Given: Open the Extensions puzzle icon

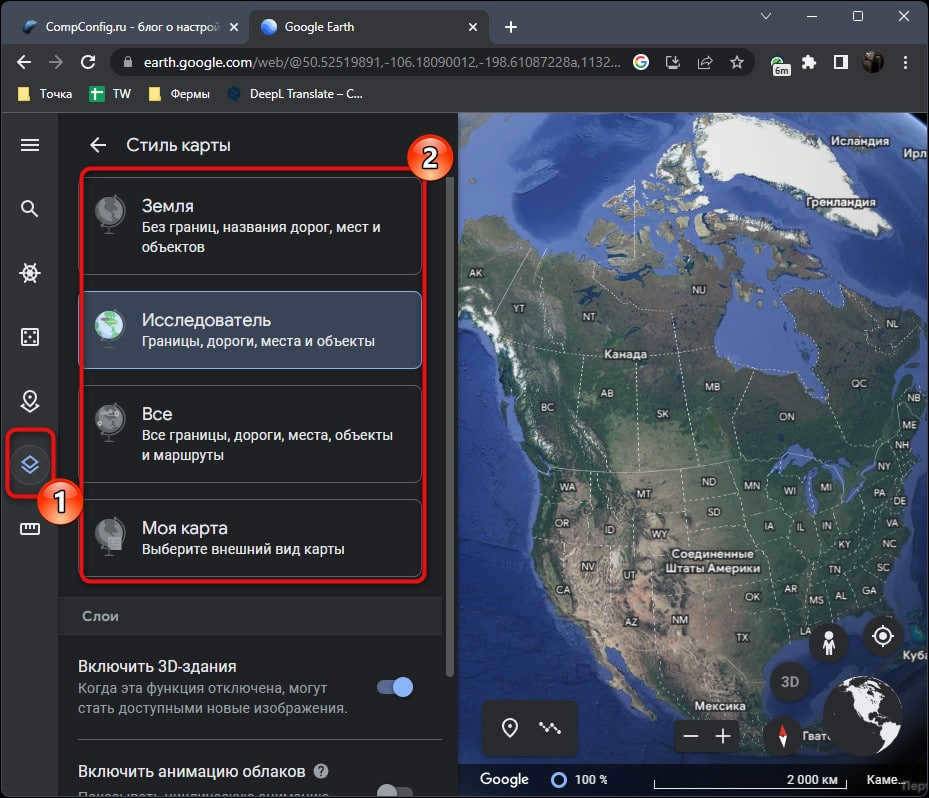Looking at the screenshot, I should tap(809, 62).
